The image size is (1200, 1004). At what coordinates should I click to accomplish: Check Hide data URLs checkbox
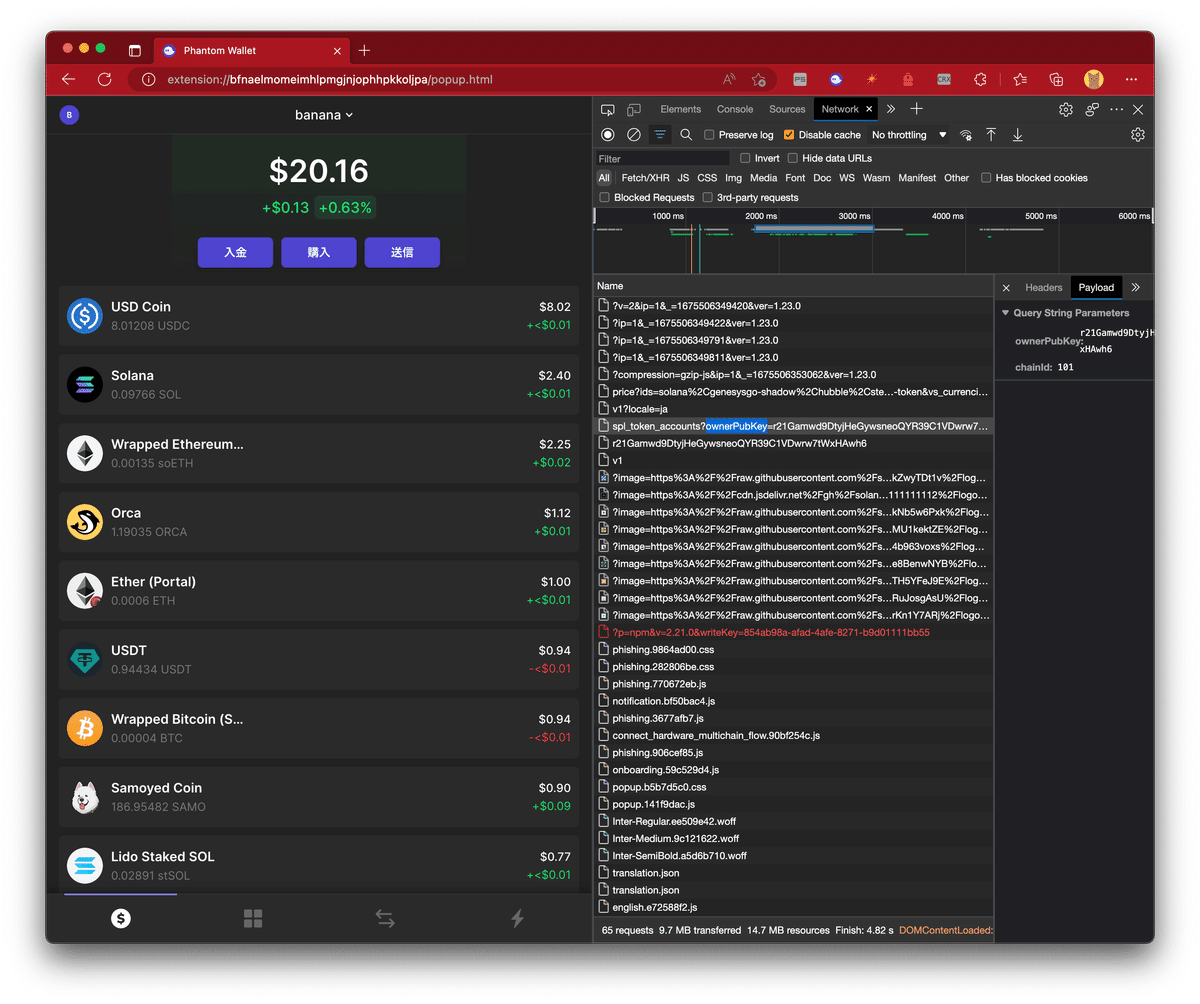pyautogui.click(x=792, y=158)
